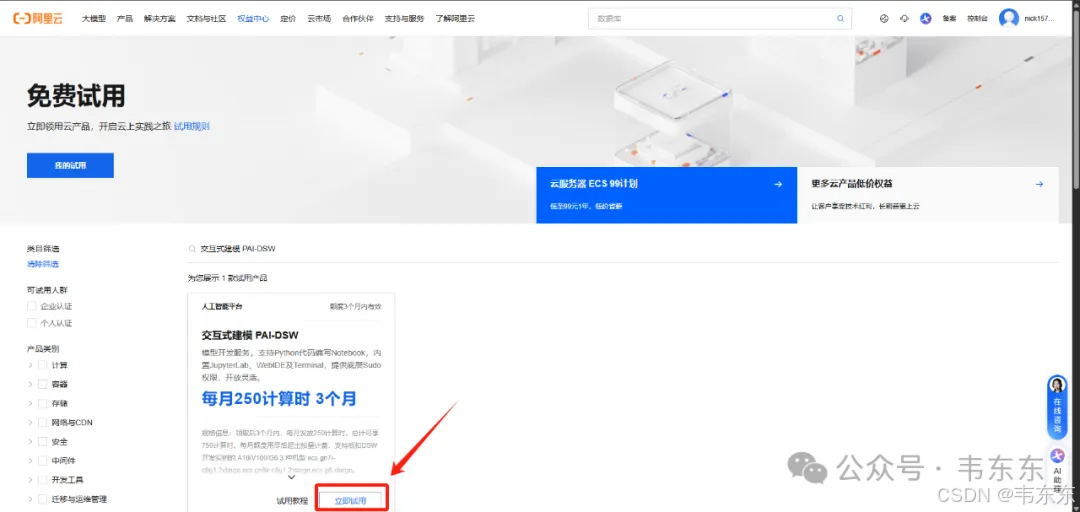The width and height of the screenshot is (1080, 512).
Task: Open the 试用教程 link
Action: coord(293,501)
